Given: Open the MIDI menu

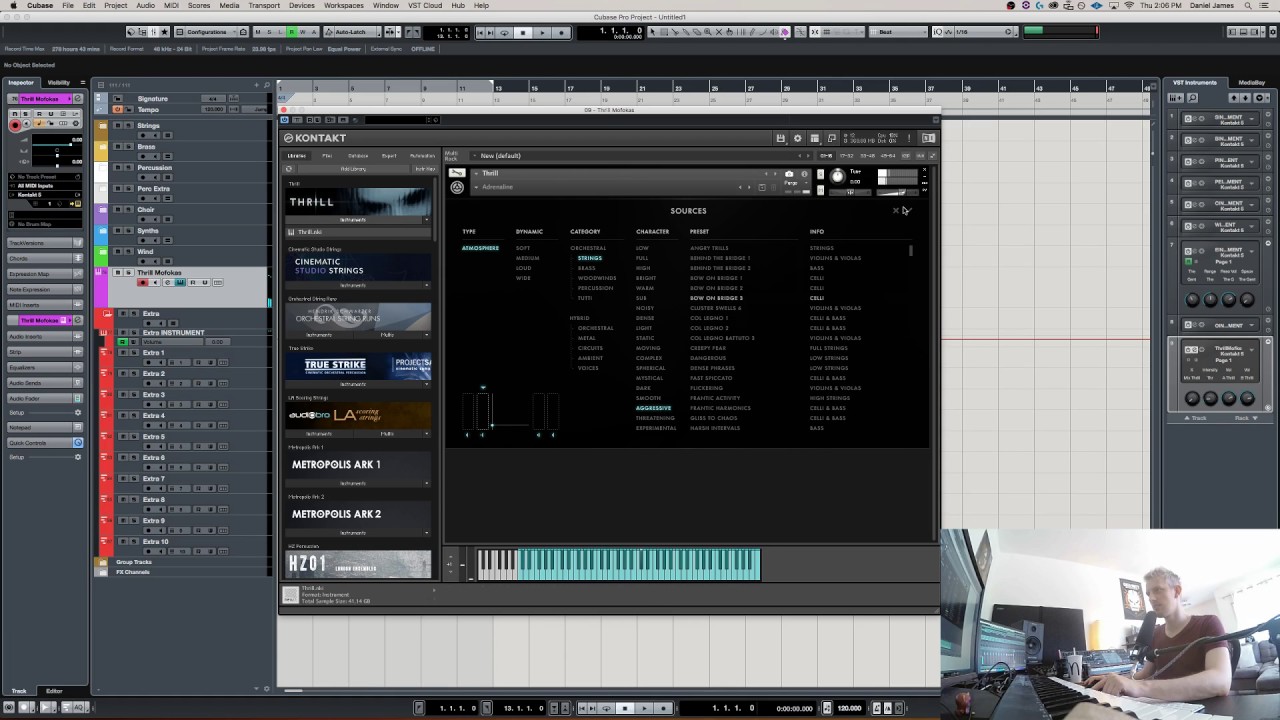Looking at the screenshot, I should point(171,5).
